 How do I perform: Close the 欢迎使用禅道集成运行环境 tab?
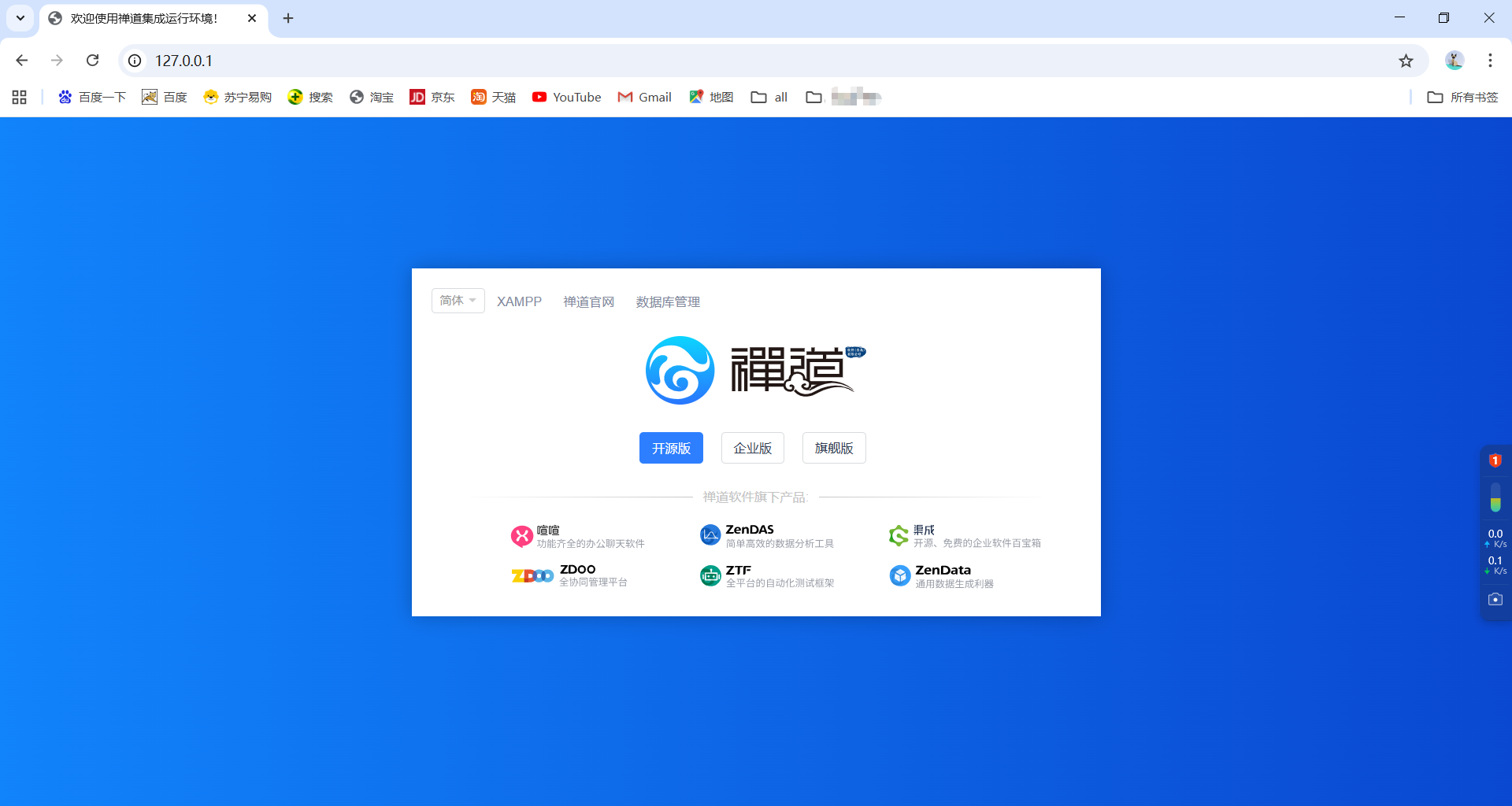tap(252, 18)
